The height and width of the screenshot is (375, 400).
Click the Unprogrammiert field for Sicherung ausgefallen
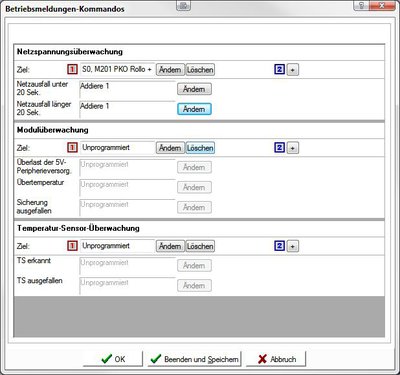click(127, 208)
